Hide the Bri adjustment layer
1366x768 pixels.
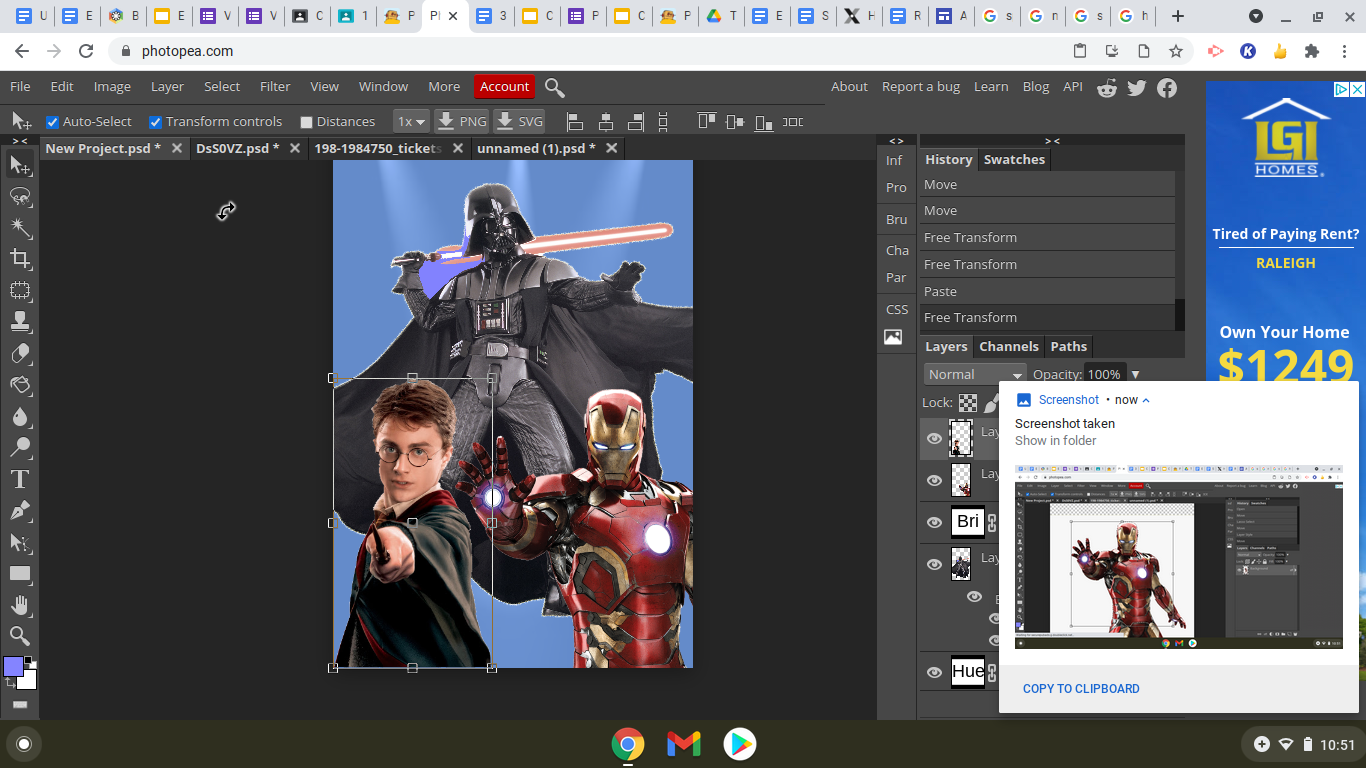[934, 522]
